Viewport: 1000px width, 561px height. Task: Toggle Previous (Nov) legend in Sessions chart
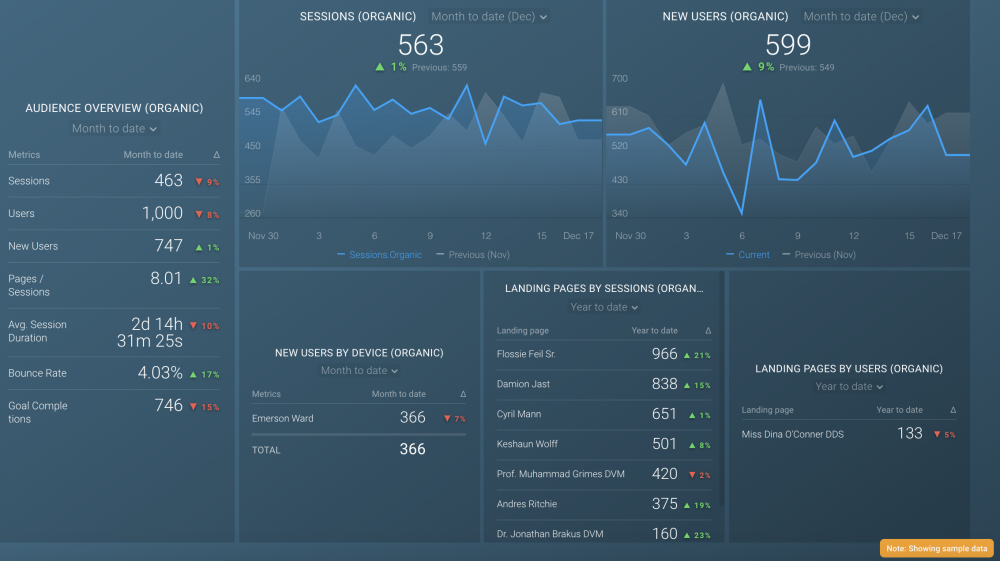(474, 255)
